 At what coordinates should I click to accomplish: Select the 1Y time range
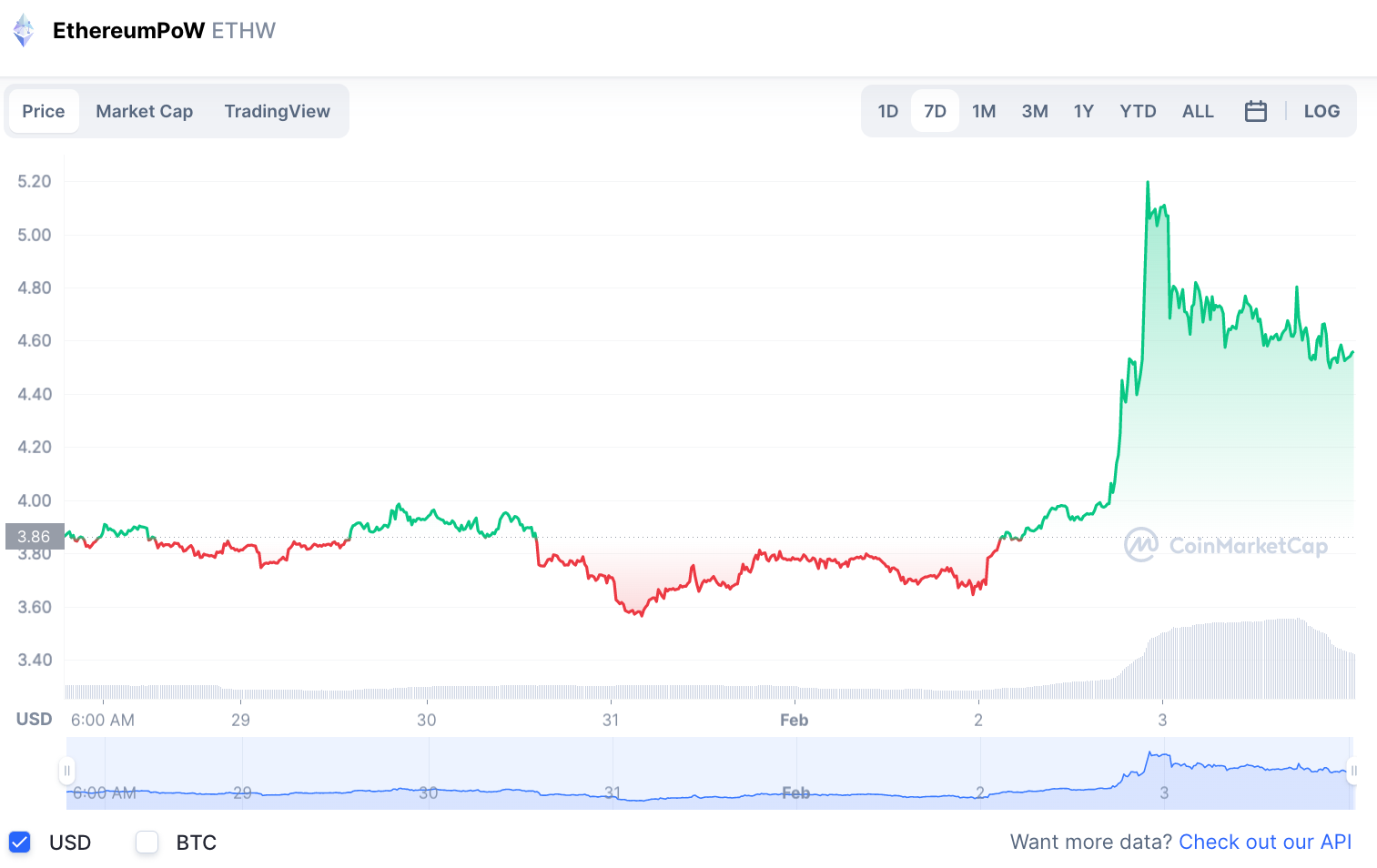coord(1083,111)
